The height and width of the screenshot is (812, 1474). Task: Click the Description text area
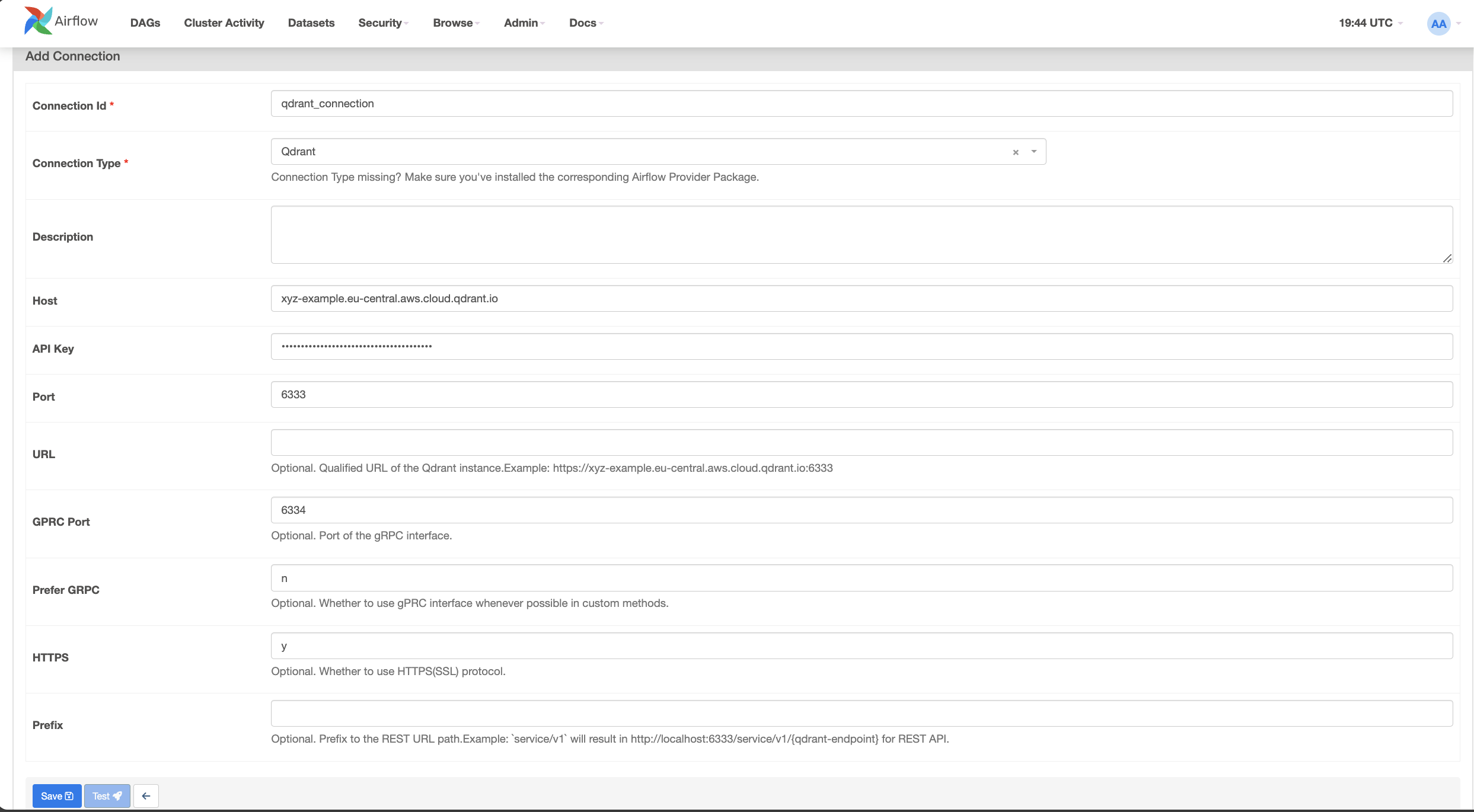(860, 235)
